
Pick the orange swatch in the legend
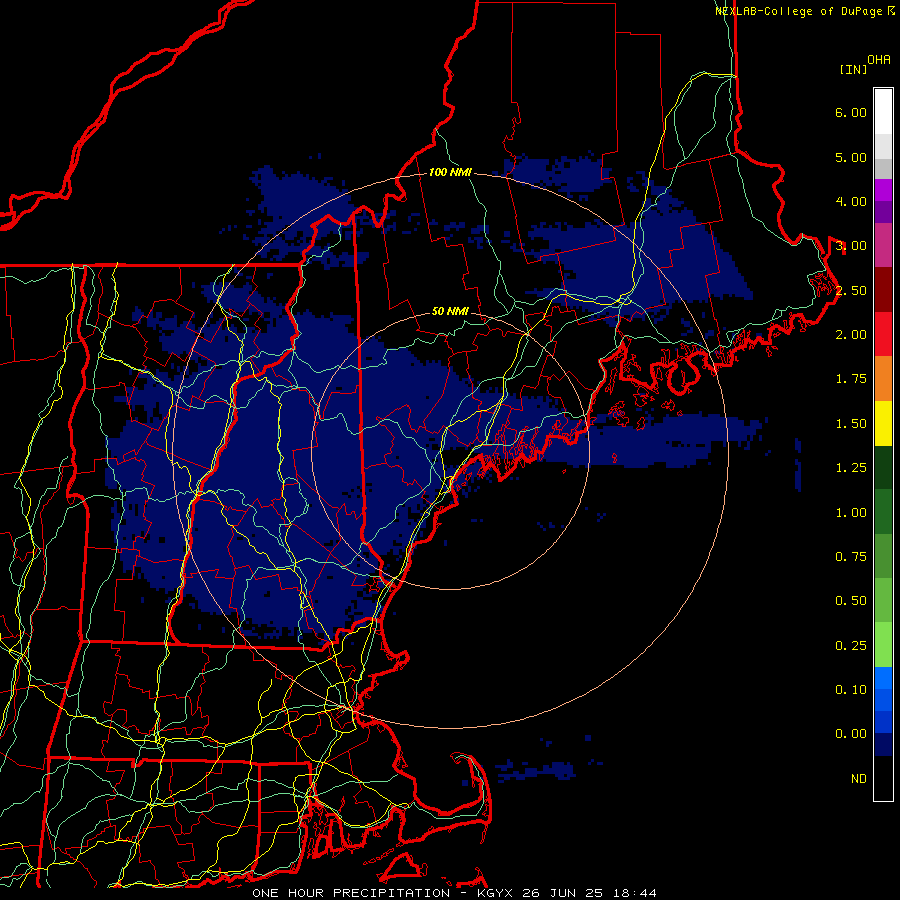tap(883, 379)
